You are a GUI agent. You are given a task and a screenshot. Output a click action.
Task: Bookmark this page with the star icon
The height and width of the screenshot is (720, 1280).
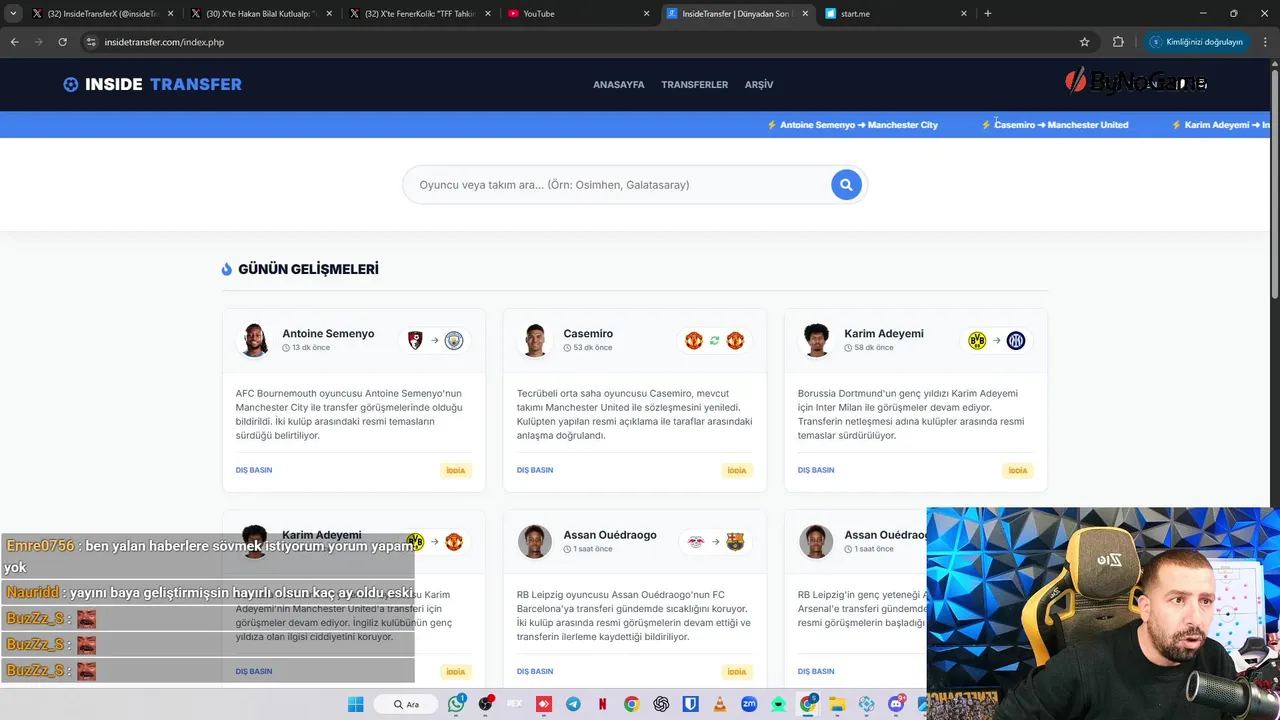tap(1084, 42)
